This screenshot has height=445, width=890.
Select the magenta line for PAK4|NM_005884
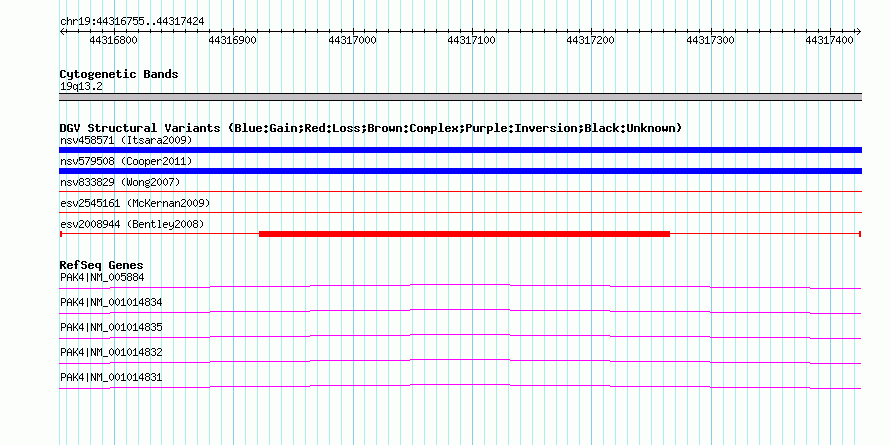coord(460,286)
